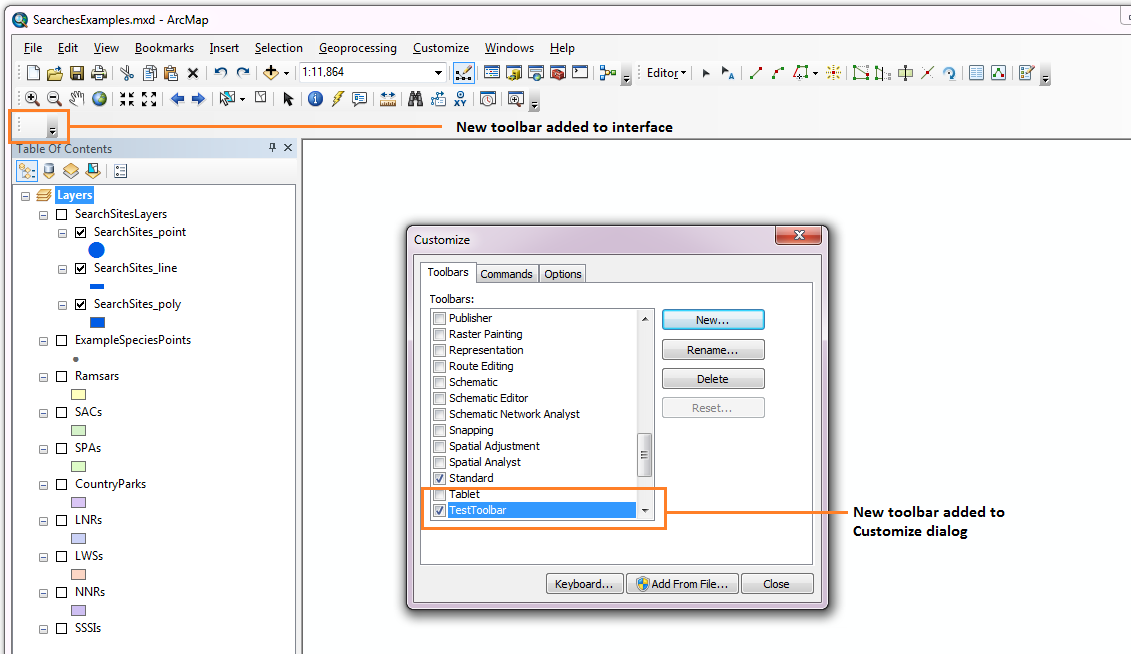Screen dimensions: 1131x654
Task: Click the Paste clipboard icon
Action: point(171,73)
